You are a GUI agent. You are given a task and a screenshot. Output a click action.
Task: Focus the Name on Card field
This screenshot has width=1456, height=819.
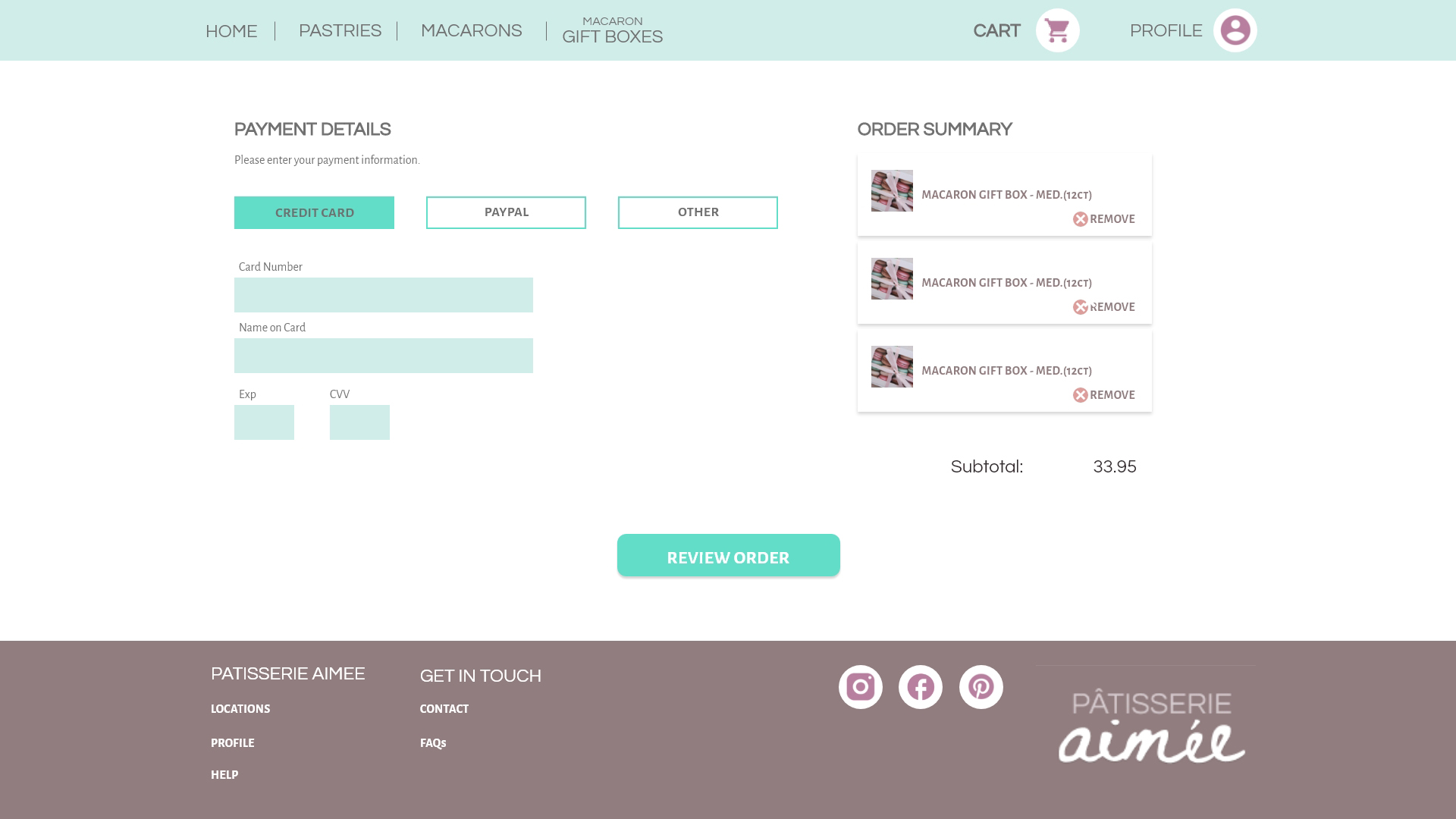click(383, 356)
